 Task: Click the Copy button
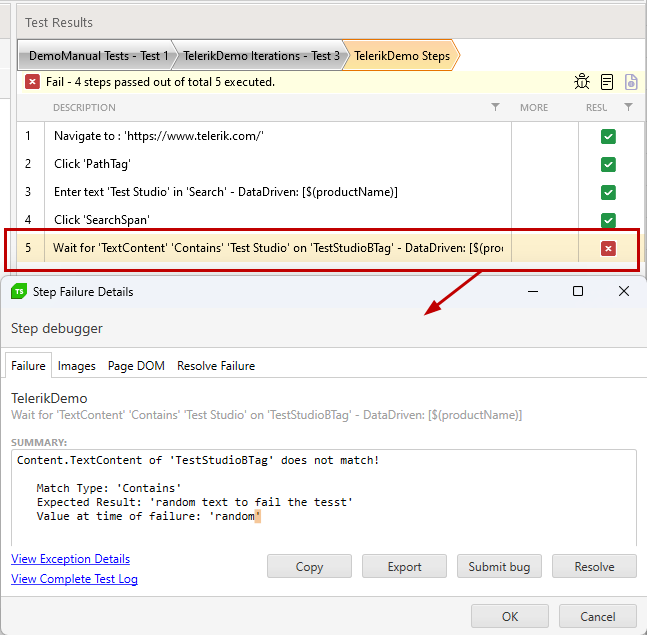(309, 567)
